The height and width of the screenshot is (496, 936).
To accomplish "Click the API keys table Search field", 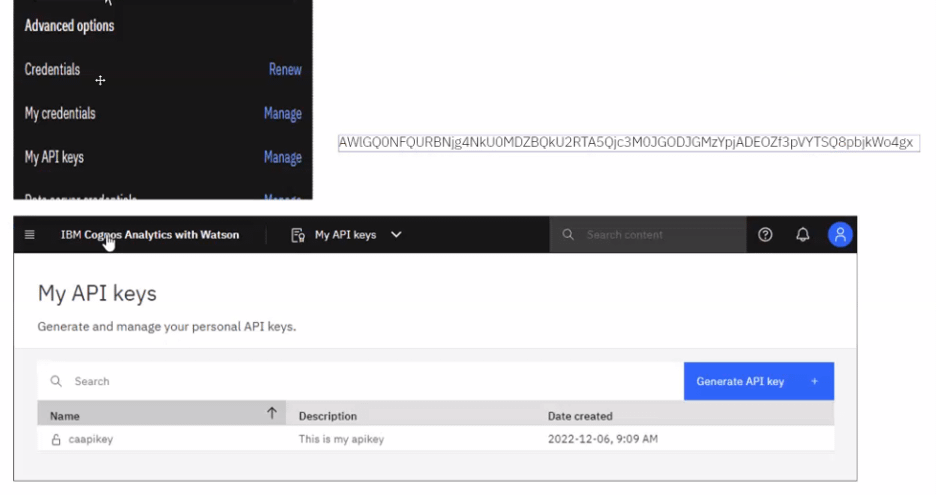I will tap(370, 381).
